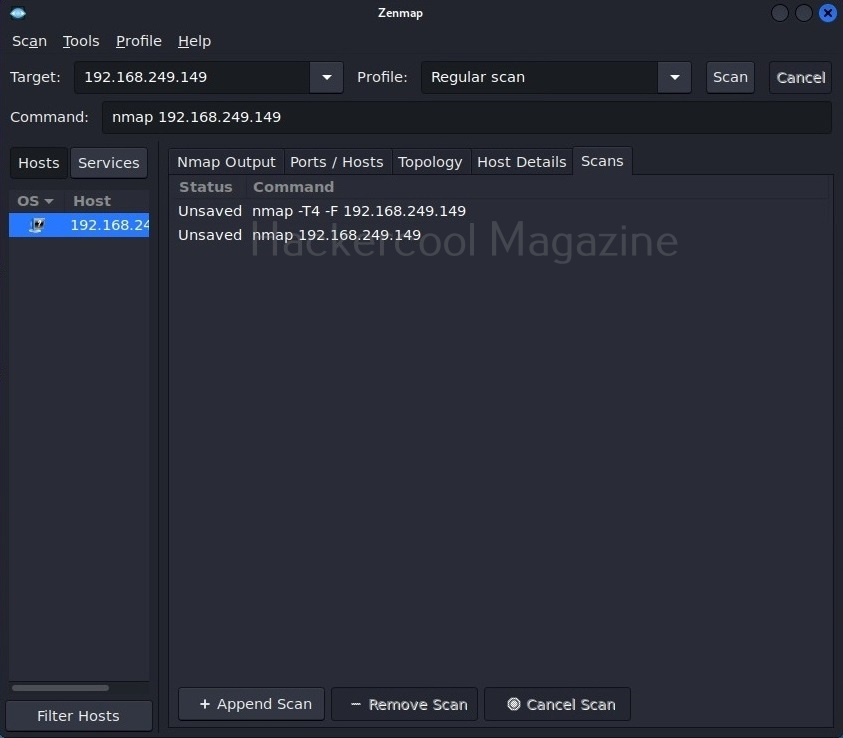Click the Profile field showing Regular scan
Image resolution: width=843 pixels, height=738 pixels.
pos(540,77)
